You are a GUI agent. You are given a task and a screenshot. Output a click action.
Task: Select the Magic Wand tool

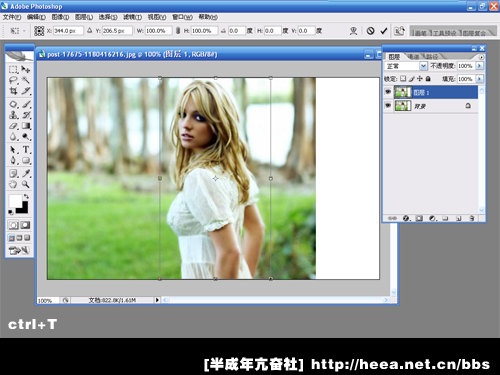point(26,80)
